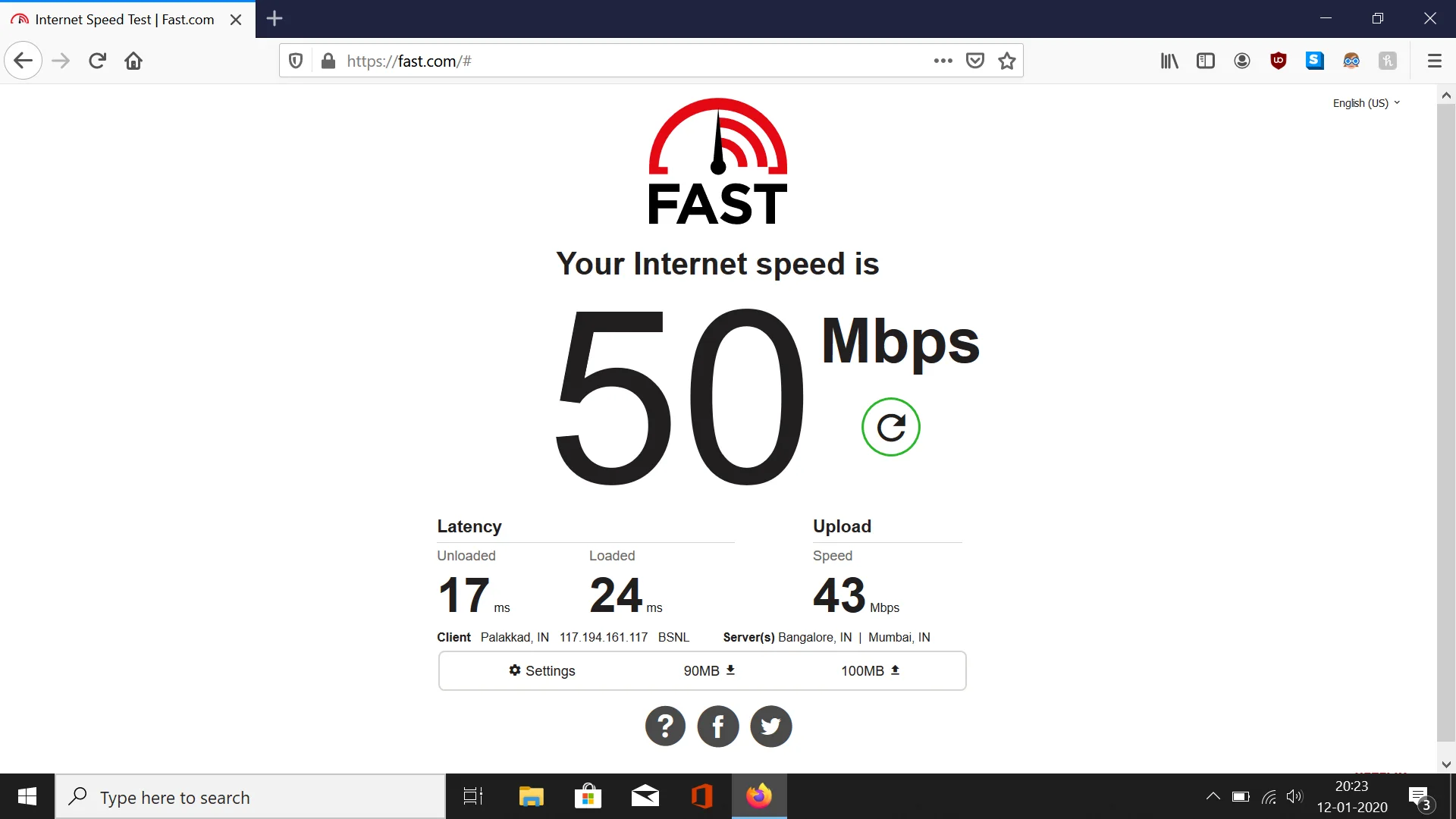1456x819 pixels.
Task: Open the Firefox hamburger menu
Action: pyautogui.click(x=1435, y=61)
